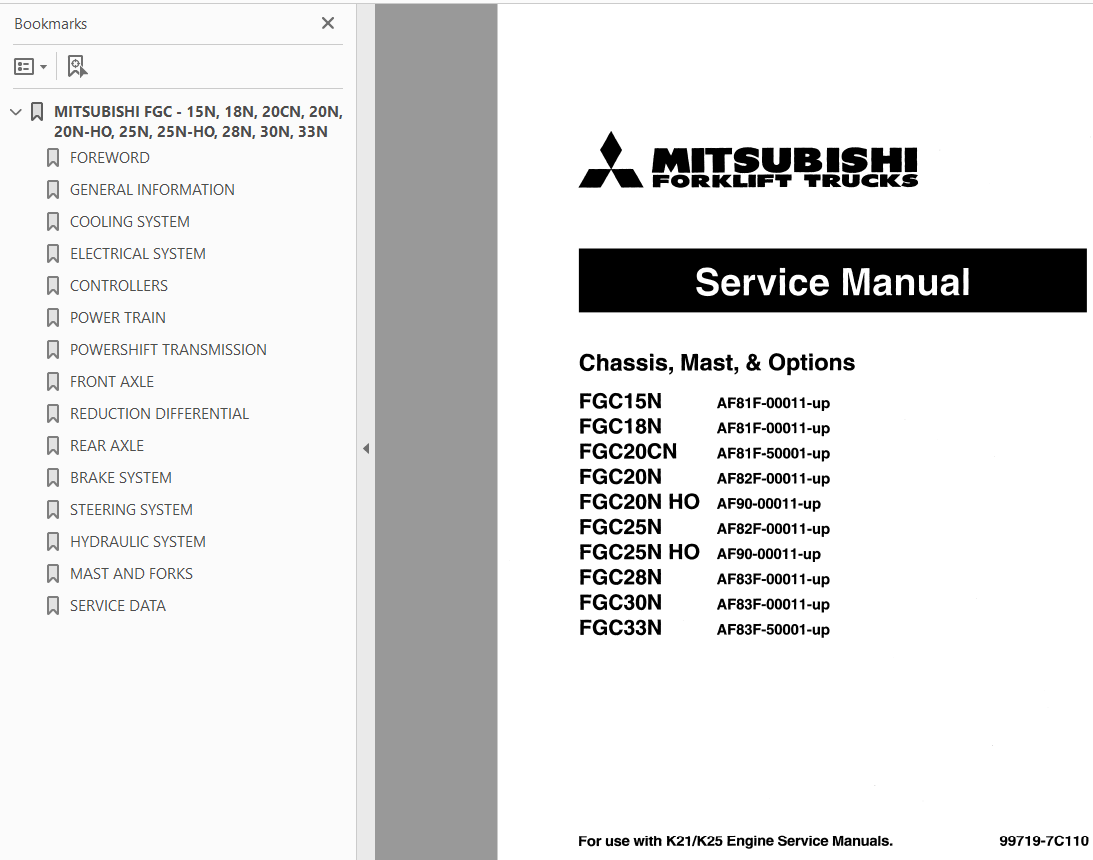1093x860 pixels.
Task: Click the FGC33N model name
Action: point(620,628)
